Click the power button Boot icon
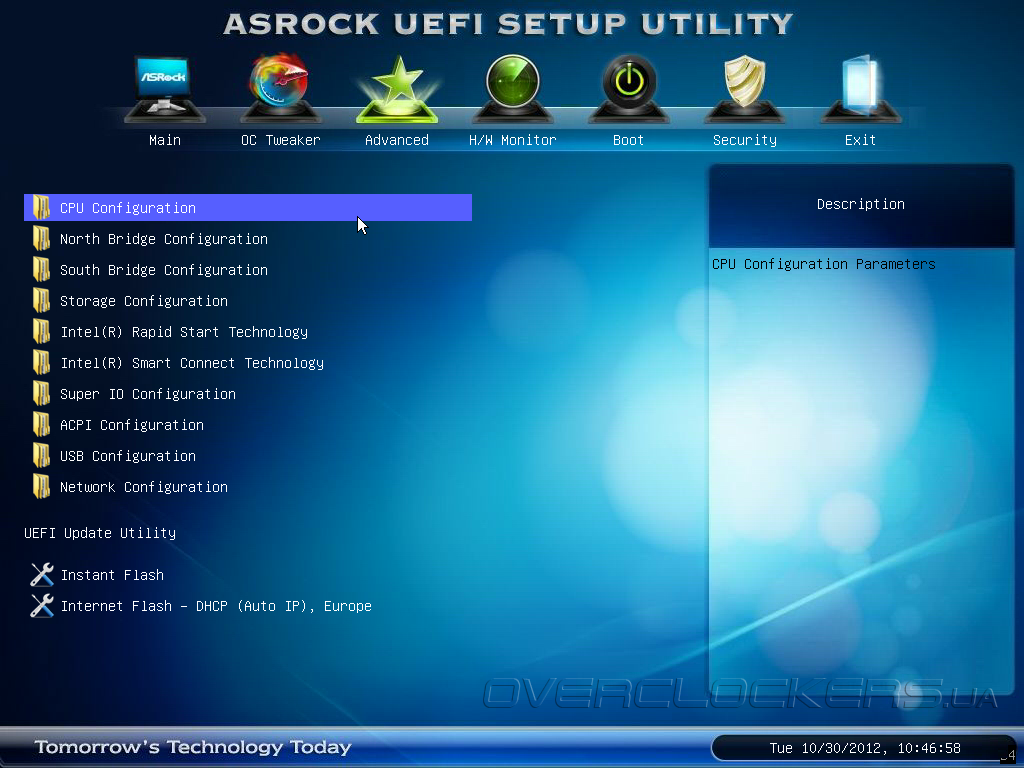 [628, 88]
